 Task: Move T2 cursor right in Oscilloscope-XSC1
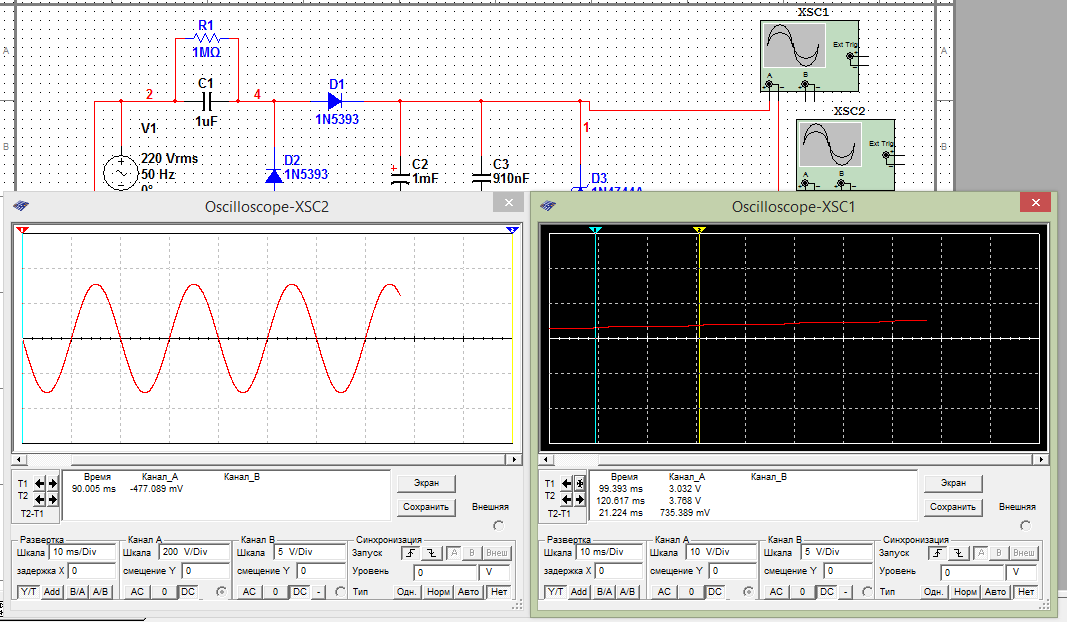[579, 500]
